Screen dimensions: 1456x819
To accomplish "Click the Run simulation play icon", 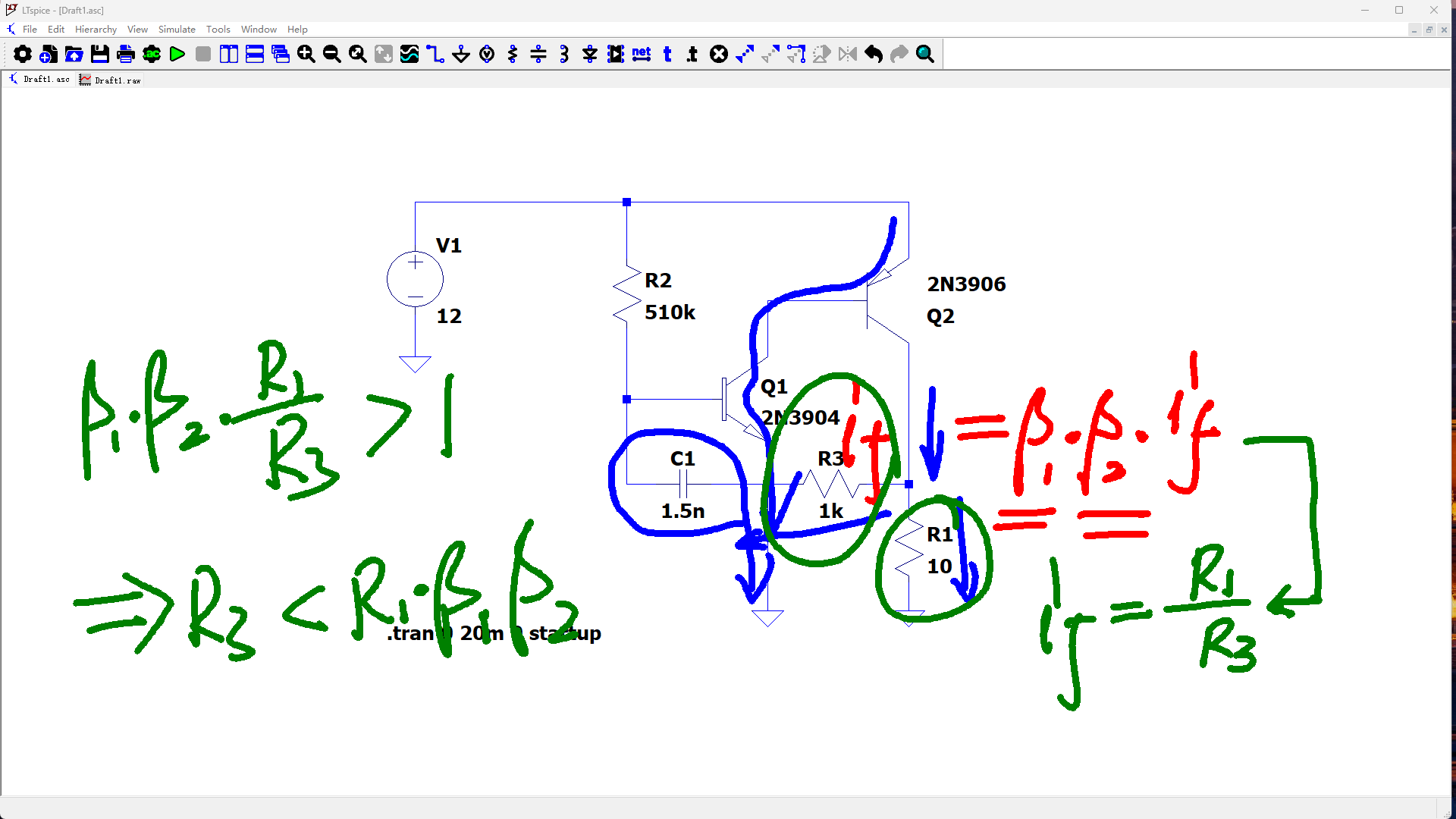I will click(x=177, y=54).
